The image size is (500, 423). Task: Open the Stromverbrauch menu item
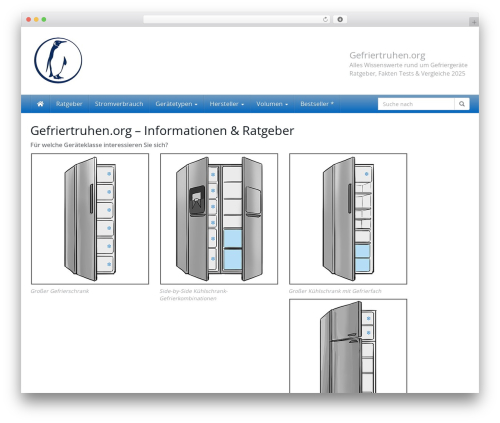click(x=119, y=104)
